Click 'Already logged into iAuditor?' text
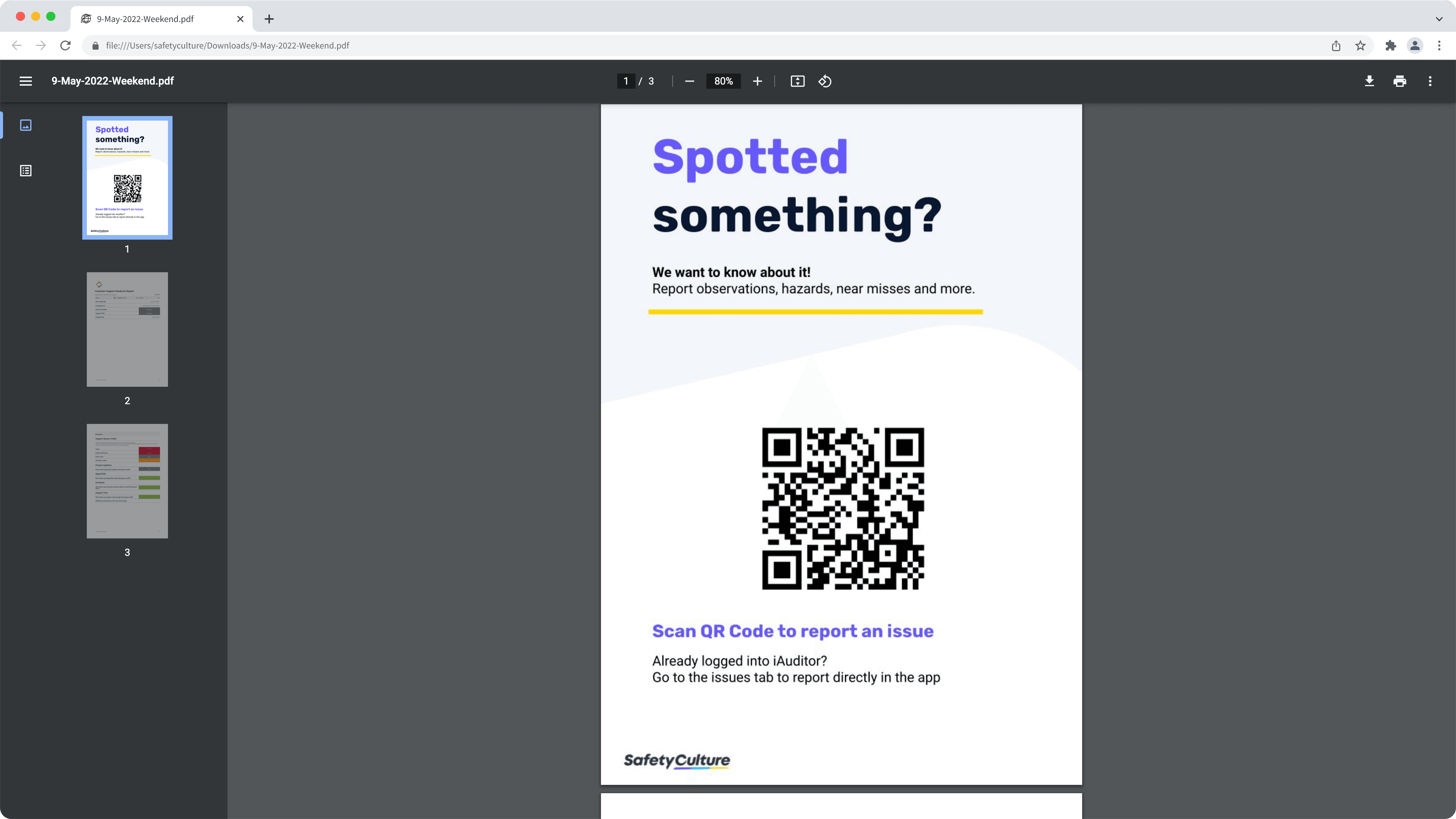 pyautogui.click(x=739, y=661)
